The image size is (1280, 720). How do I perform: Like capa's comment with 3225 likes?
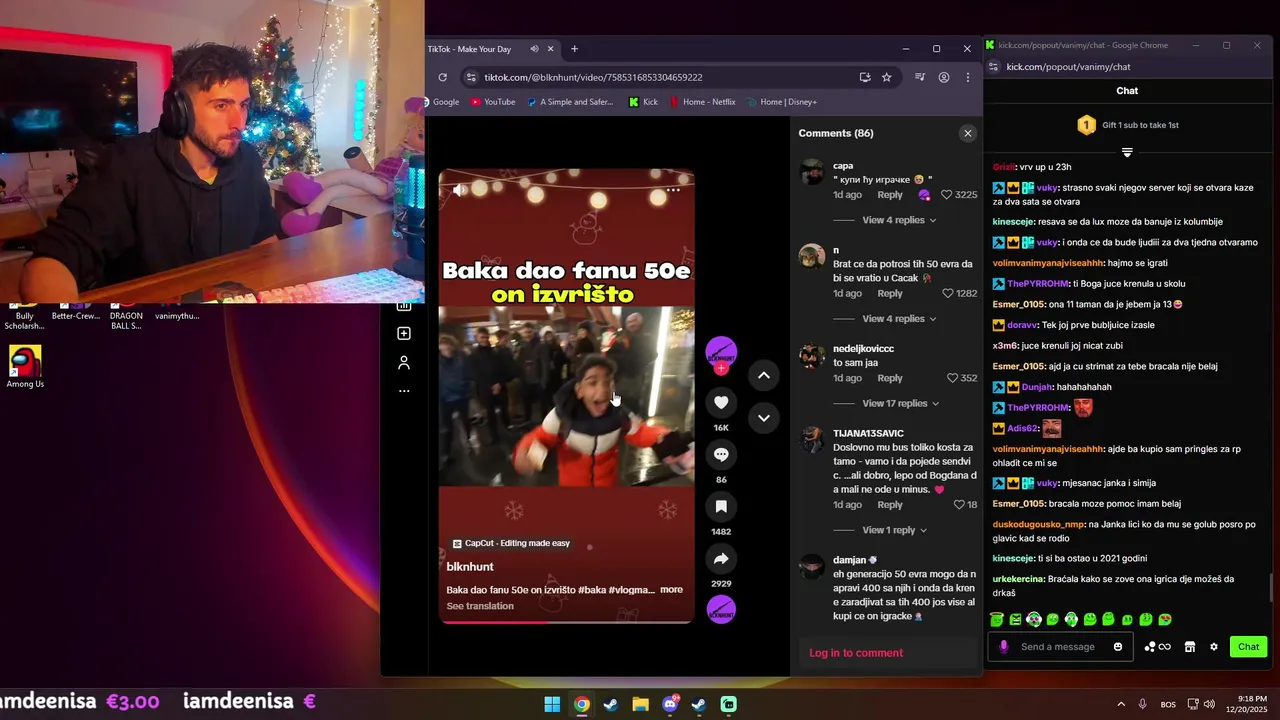point(947,195)
